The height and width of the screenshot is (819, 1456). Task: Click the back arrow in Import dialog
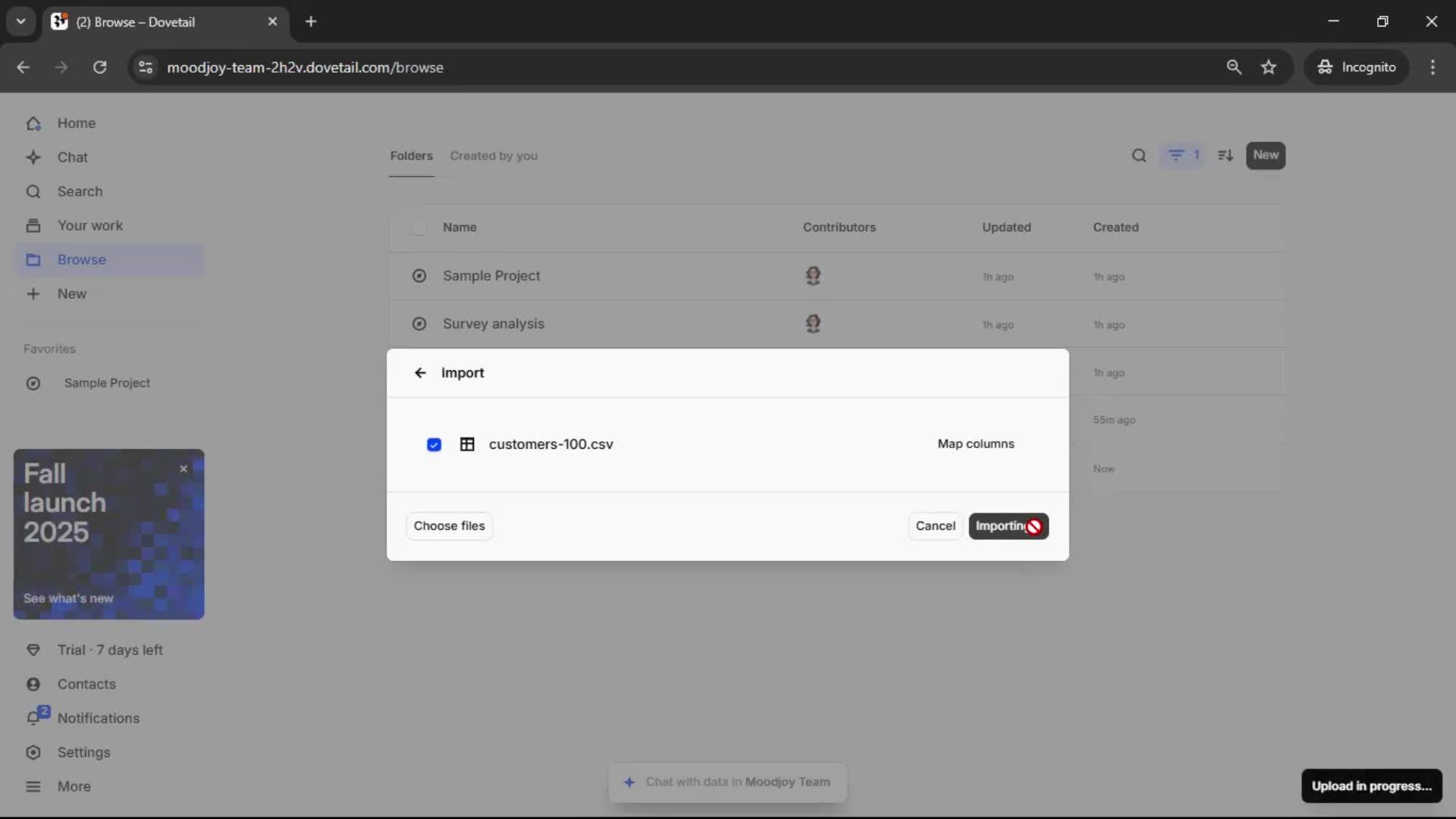pos(420,373)
